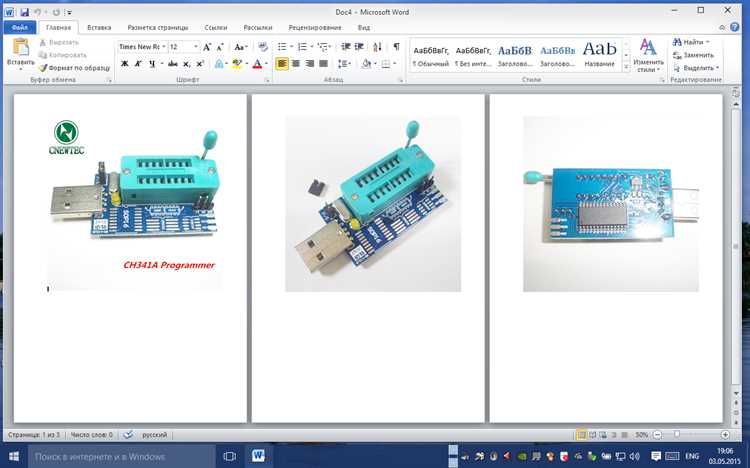Click the bulleted list icon
The width and height of the screenshot is (750, 468).
282,47
